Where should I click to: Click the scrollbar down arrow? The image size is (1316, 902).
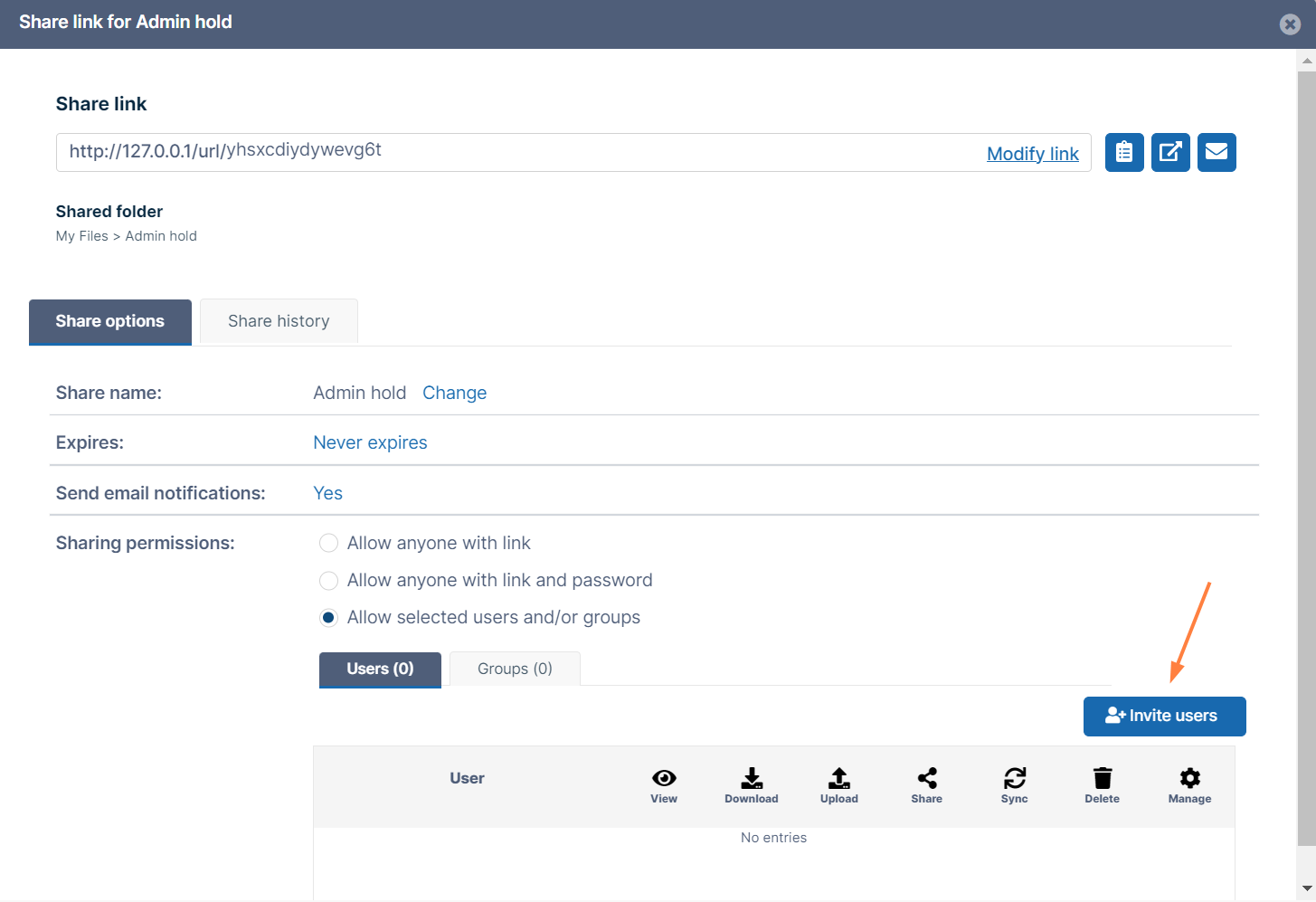coord(1306,888)
